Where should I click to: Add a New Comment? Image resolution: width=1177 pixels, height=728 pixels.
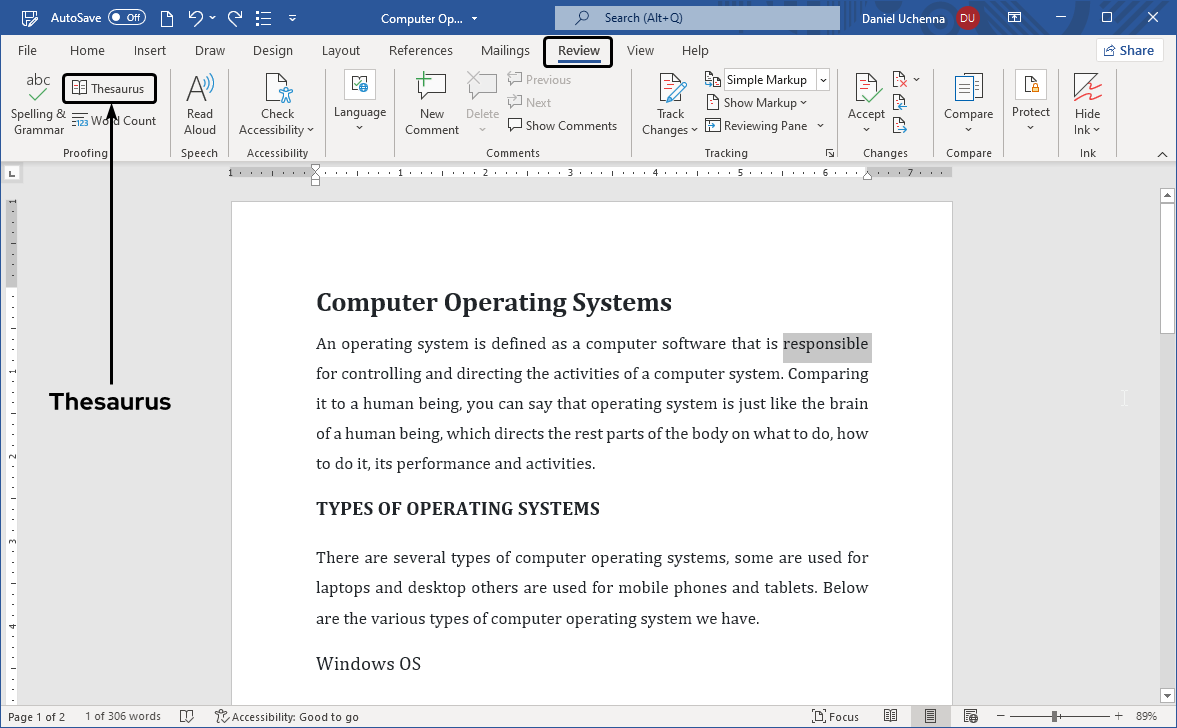[x=432, y=104]
